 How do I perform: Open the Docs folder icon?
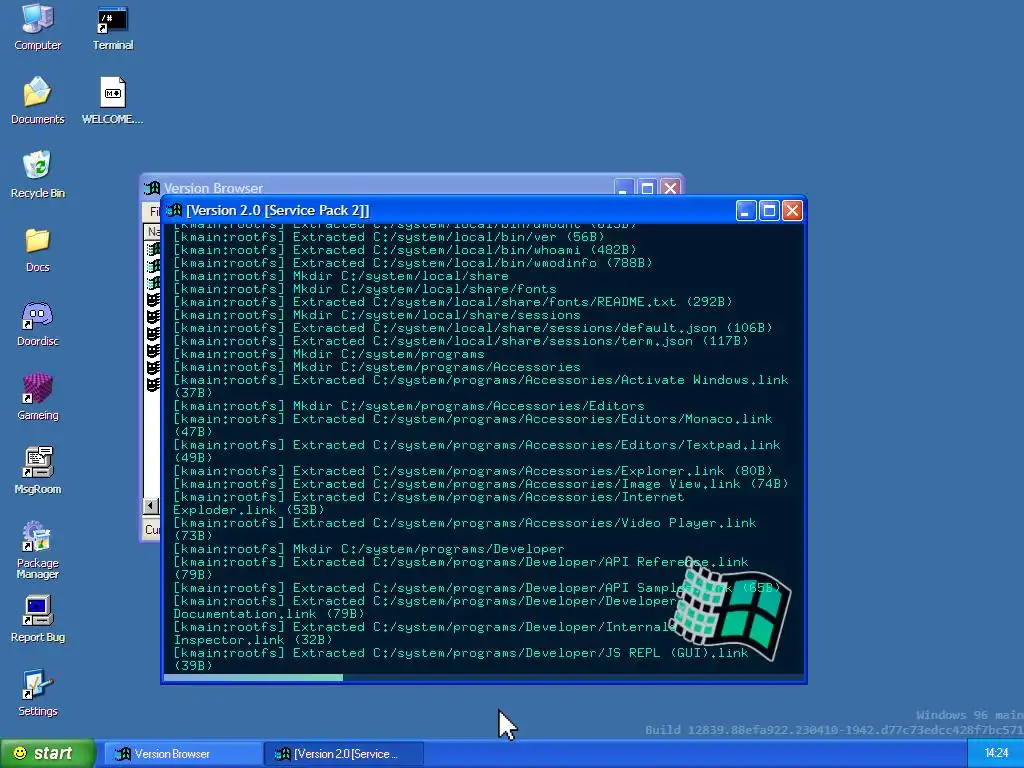click(37, 249)
